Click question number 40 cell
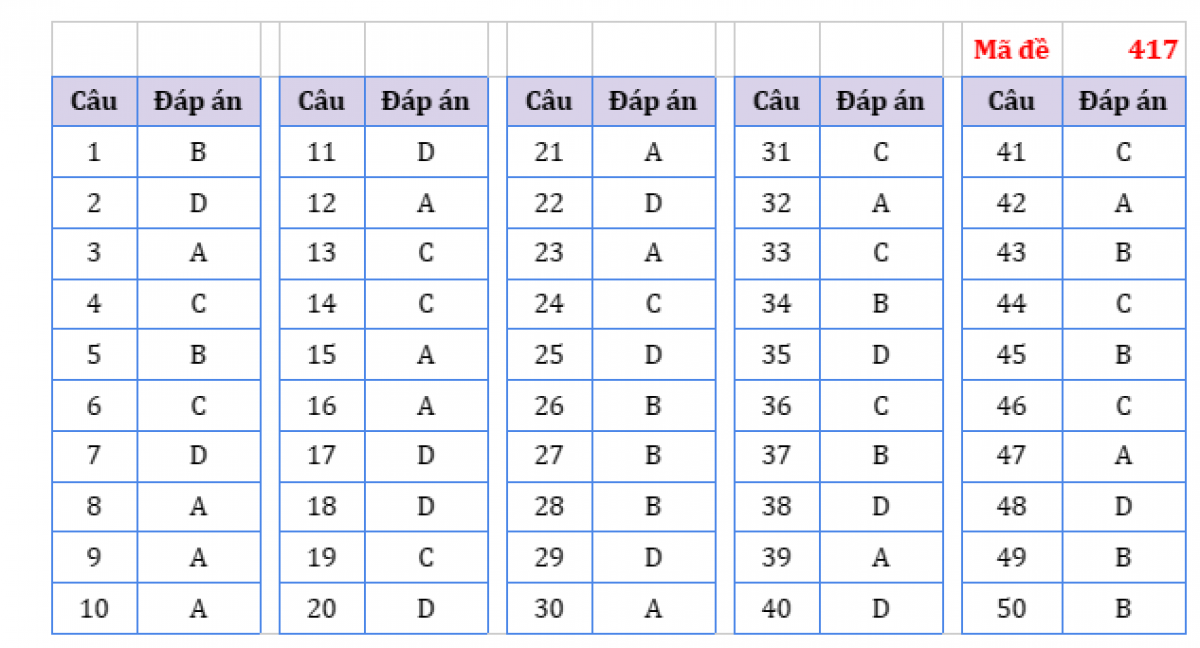Image resolution: width=1200 pixels, height=648 pixels. 777,608
